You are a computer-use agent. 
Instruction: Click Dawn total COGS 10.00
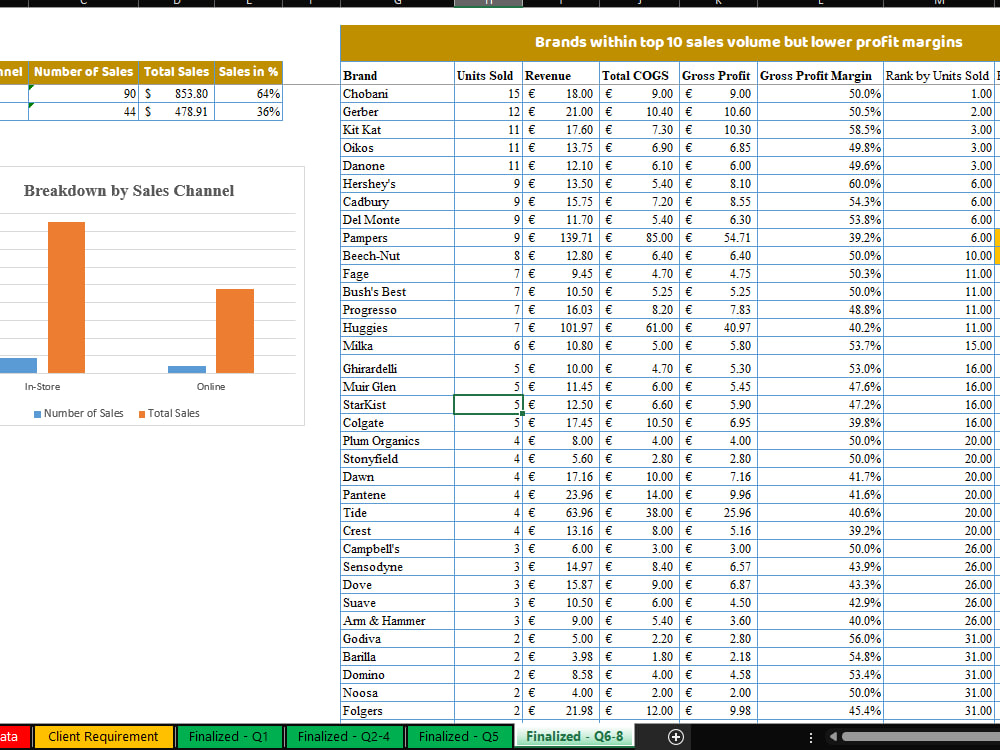click(x=639, y=476)
